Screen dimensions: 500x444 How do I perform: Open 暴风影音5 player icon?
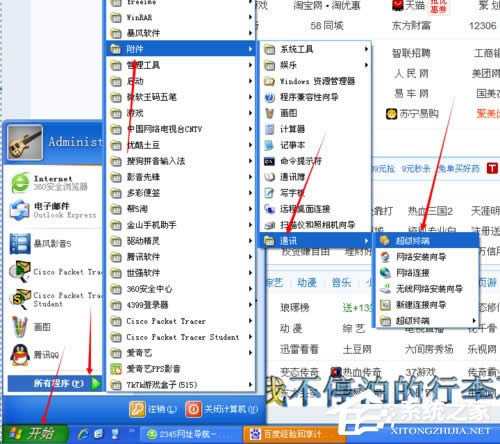(20, 243)
